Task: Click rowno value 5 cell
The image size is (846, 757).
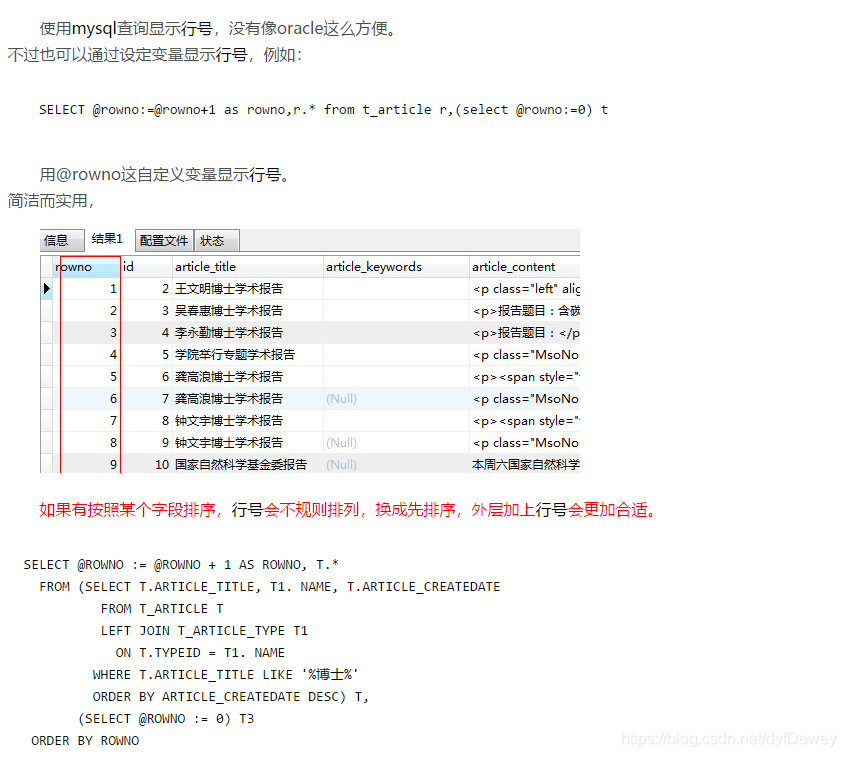Action: (x=86, y=377)
